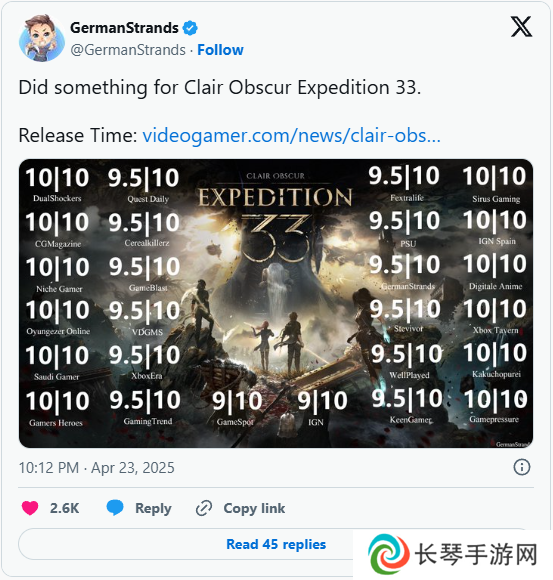
Task: Click the 2.6K likes count
Action: 64,508
